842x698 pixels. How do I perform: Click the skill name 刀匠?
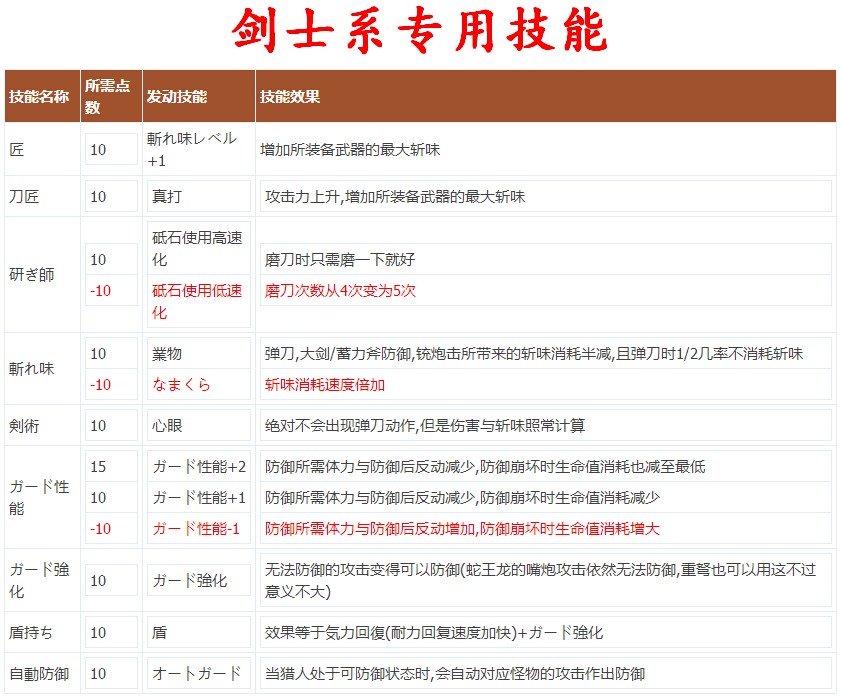(x=24, y=197)
